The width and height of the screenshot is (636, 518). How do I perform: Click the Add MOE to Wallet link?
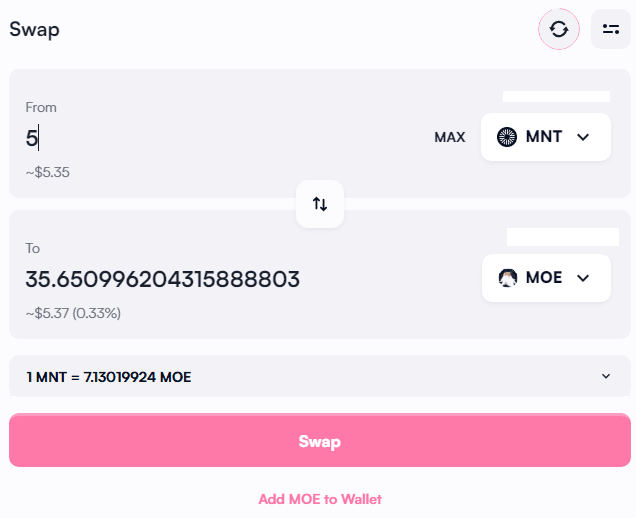tap(320, 499)
